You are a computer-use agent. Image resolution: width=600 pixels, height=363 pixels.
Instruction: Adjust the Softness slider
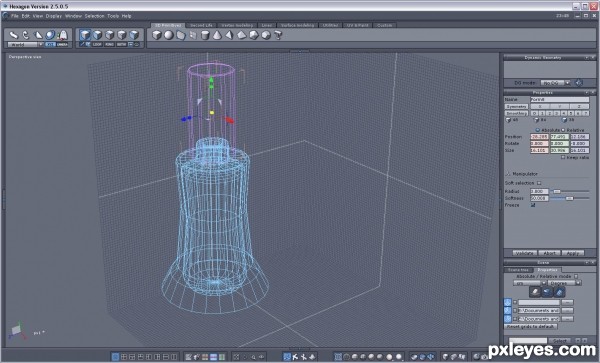570,198
